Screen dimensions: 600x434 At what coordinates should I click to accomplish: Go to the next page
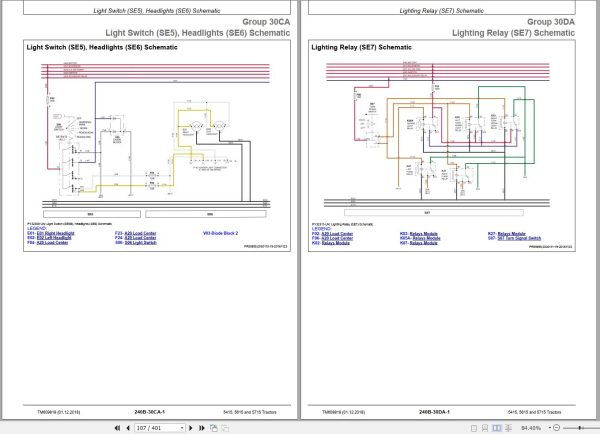(191, 428)
